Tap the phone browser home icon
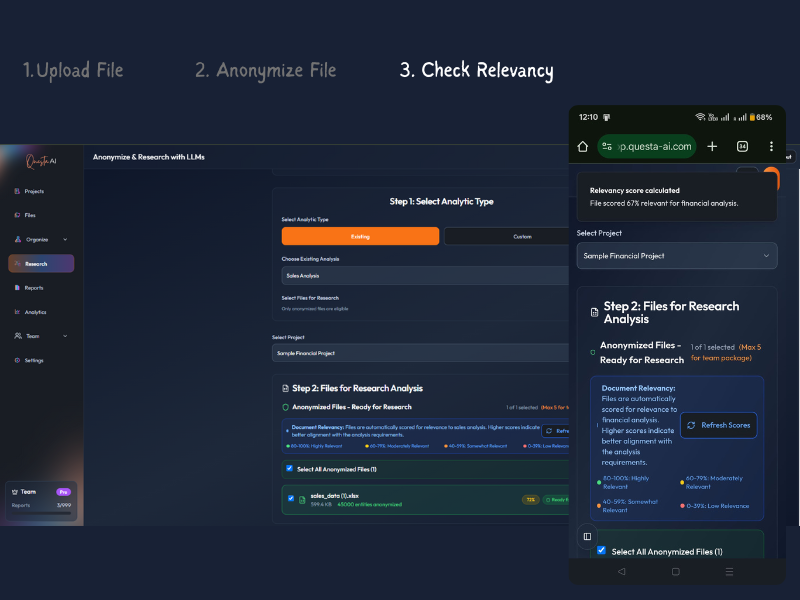 (583, 146)
